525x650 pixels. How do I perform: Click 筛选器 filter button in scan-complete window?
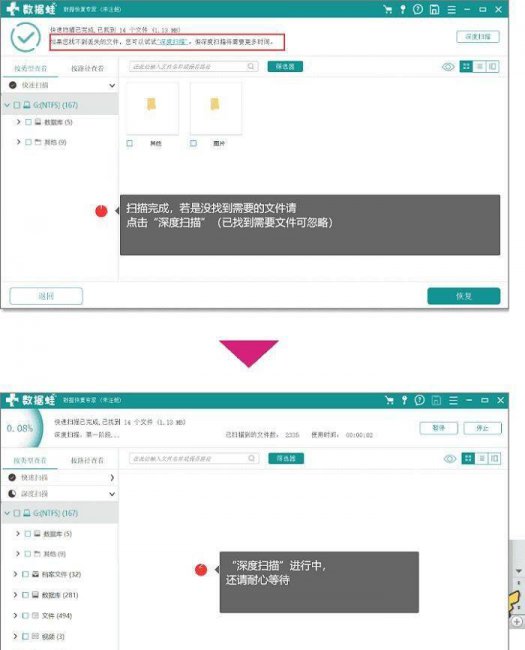pos(285,66)
